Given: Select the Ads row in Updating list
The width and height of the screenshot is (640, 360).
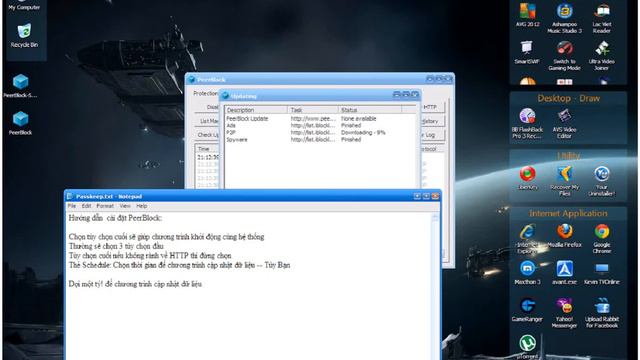Looking at the screenshot, I should pyautogui.click(x=320, y=126).
